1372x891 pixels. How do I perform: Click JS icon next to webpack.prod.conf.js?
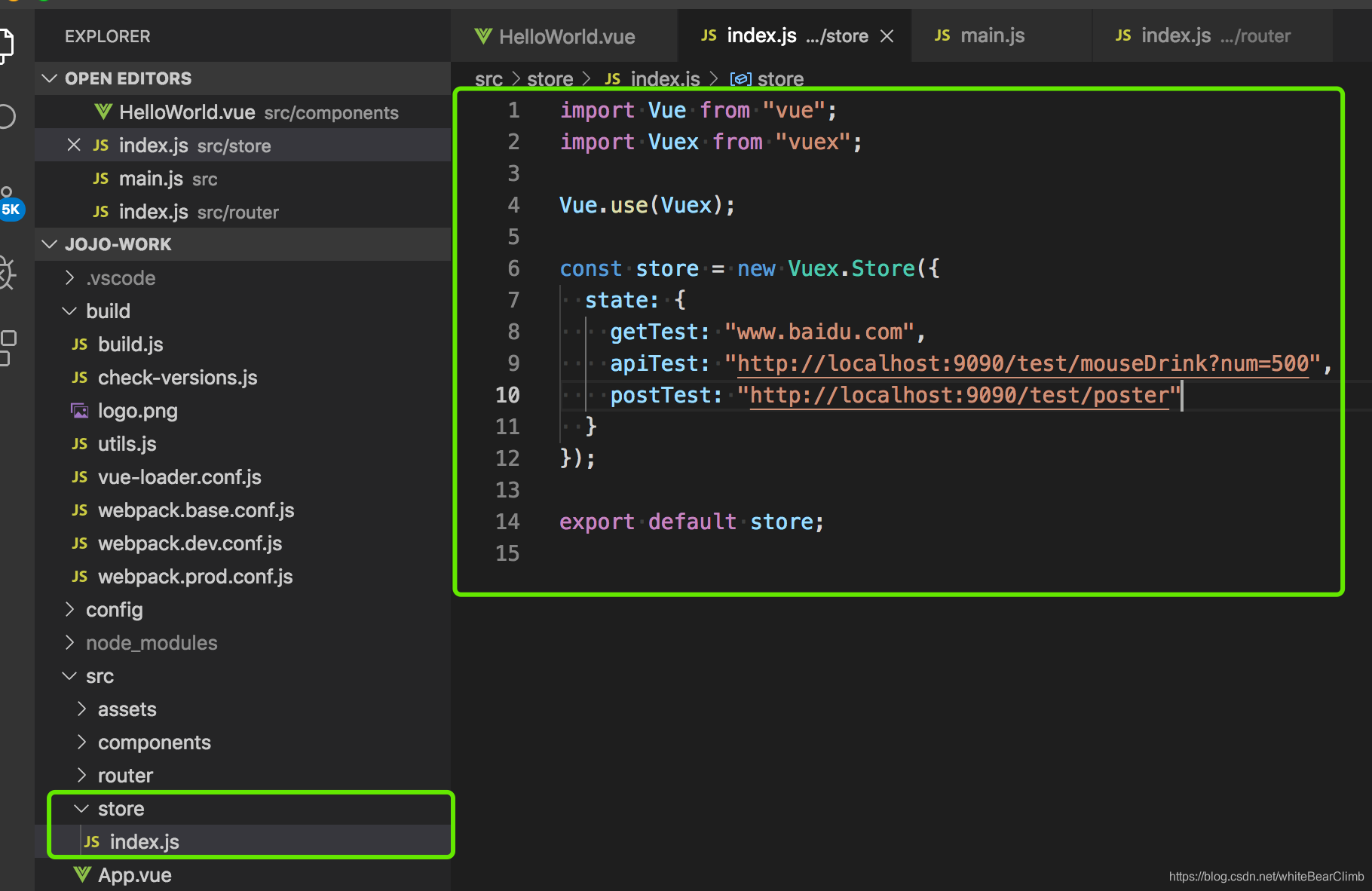80,577
